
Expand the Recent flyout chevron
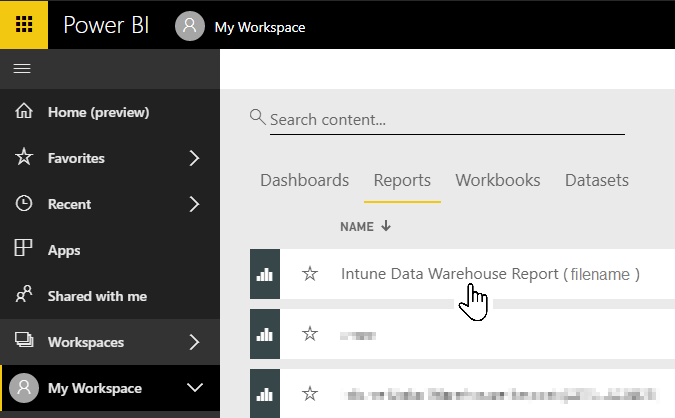pyautogui.click(x=195, y=204)
